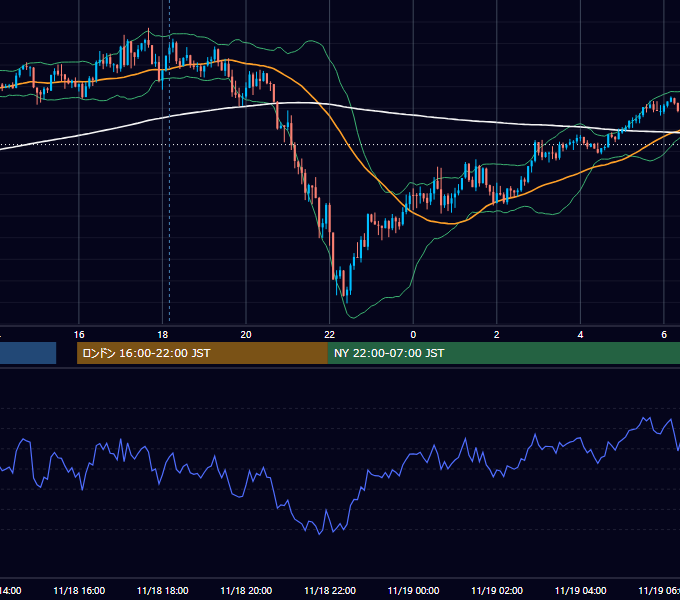This screenshot has height=600, width=680.
Task: Click the "11/19 04:00" date axis label
Action: (x=581, y=590)
